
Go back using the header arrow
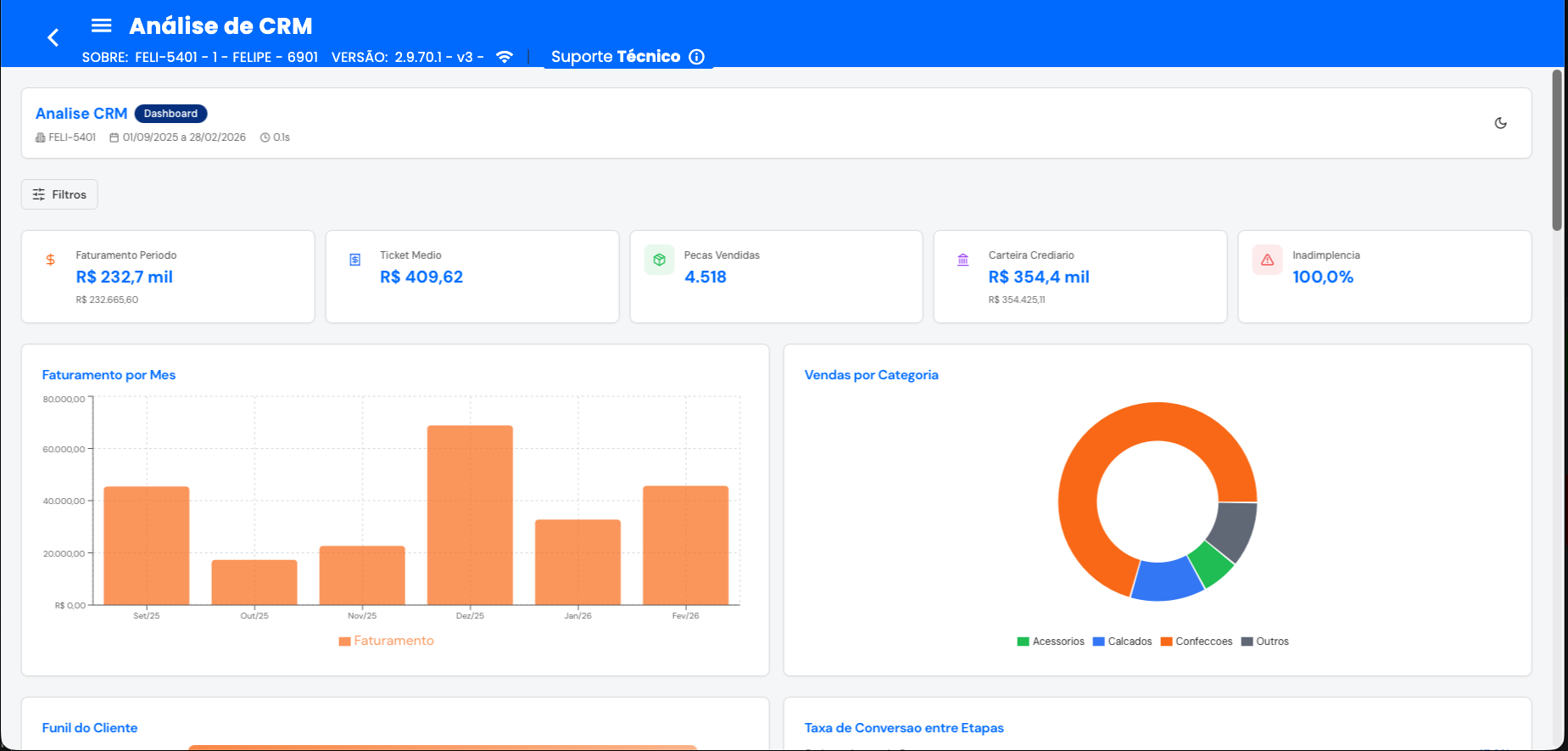click(x=53, y=37)
